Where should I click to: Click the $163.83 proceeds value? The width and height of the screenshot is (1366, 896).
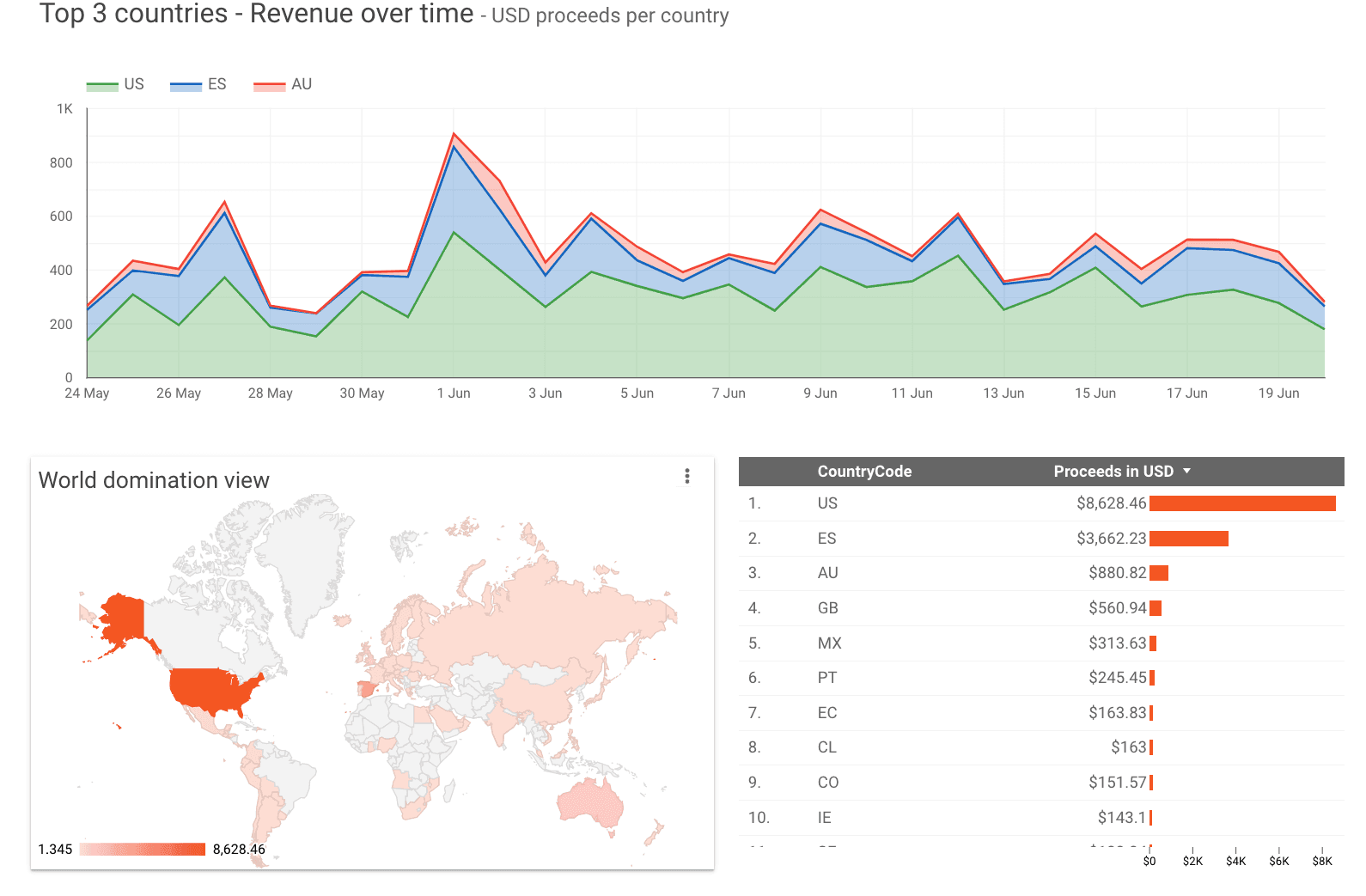point(1117,713)
